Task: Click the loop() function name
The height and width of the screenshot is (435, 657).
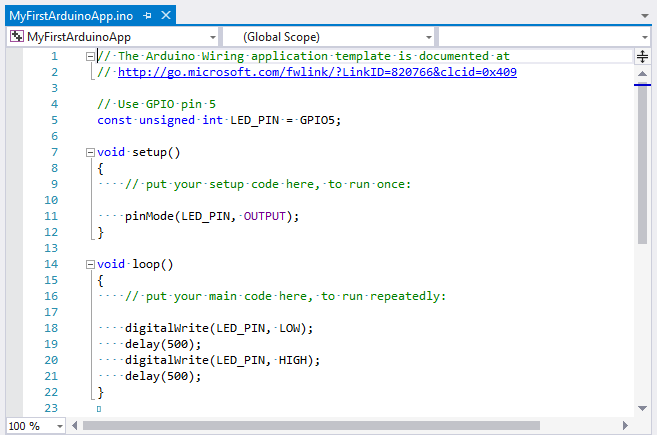Action: pyautogui.click(x=153, y=264)
